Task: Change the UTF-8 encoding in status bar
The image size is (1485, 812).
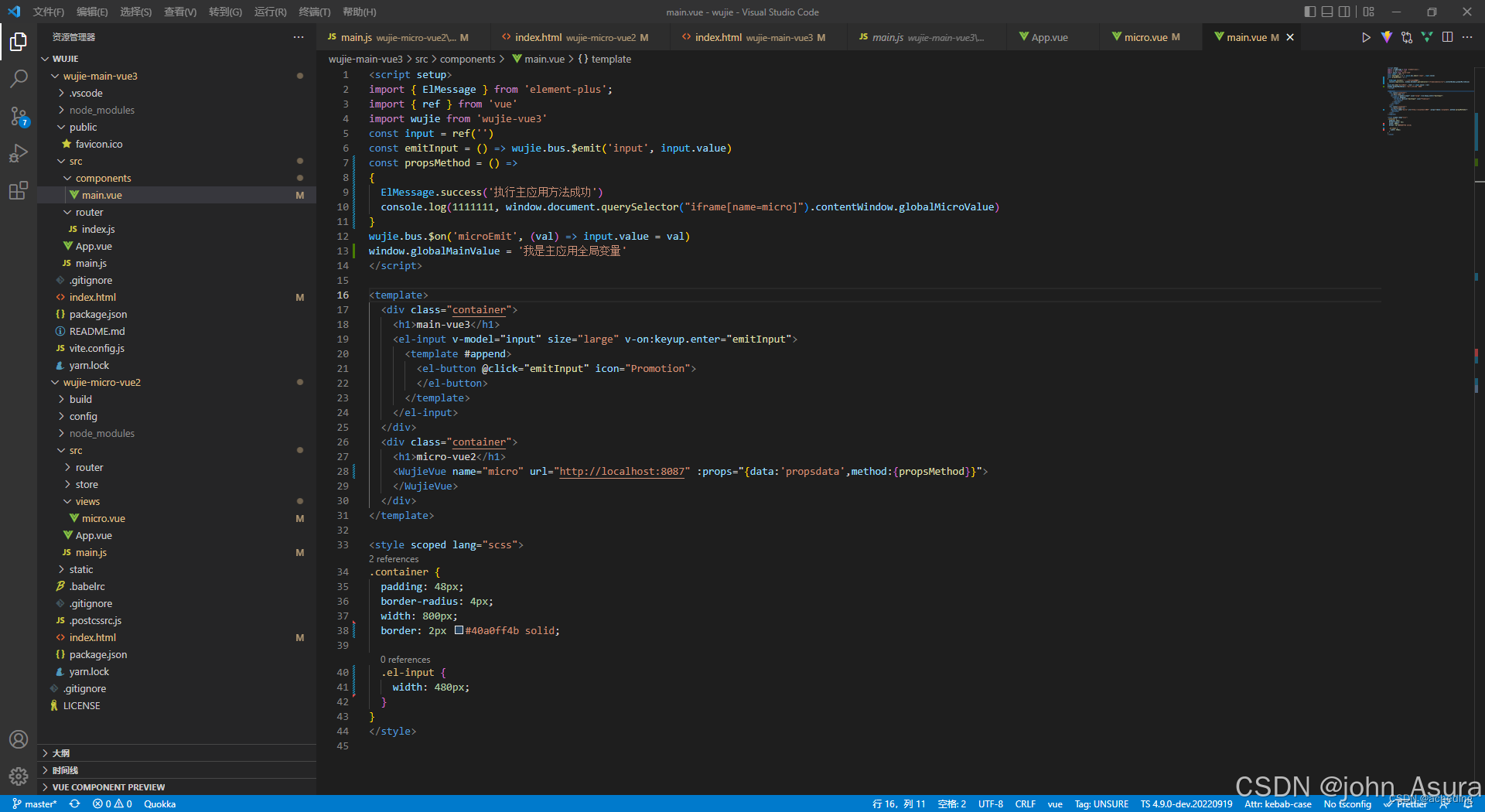Action: pyautogui.click(x=990, y=803)
